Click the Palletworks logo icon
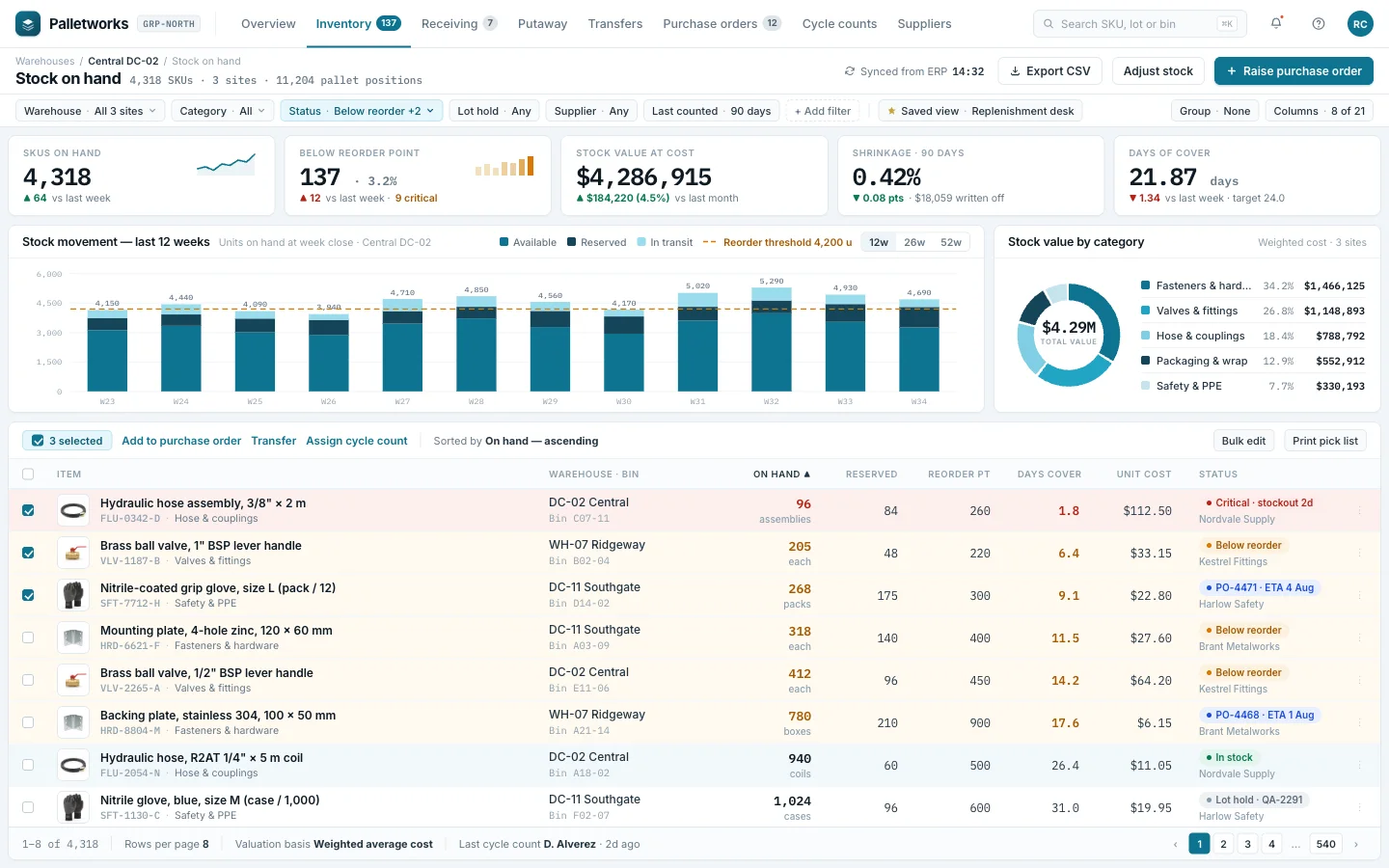The image size is (1389, 868). [28, 23]
